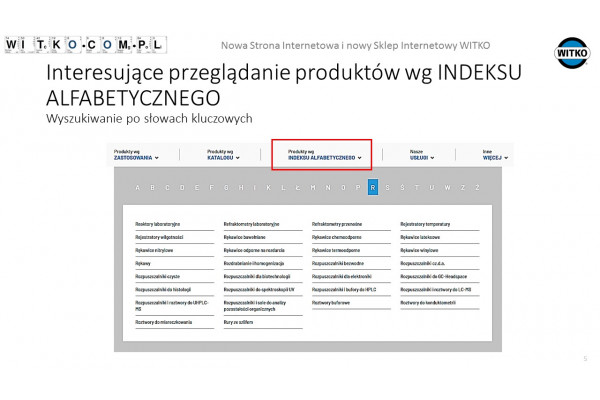Select letter T in the alphabet index

[417, 188]
